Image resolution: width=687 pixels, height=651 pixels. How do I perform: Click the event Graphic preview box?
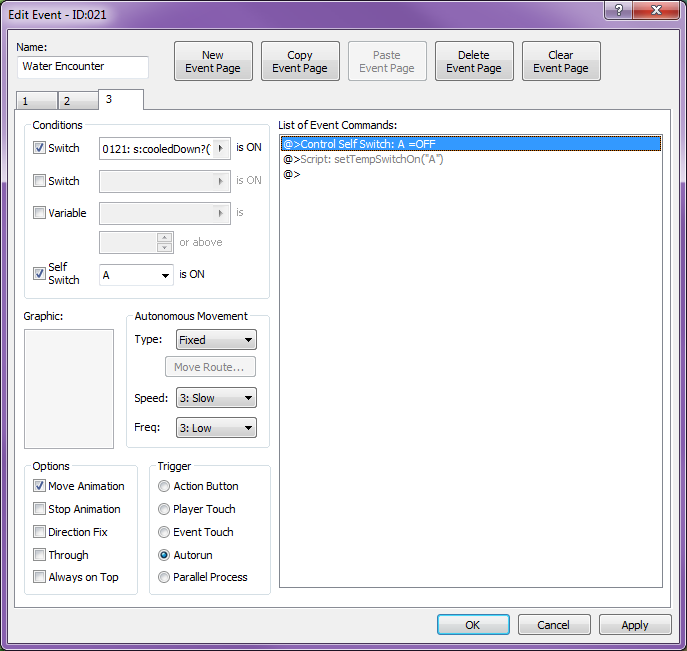coord(69,389)
